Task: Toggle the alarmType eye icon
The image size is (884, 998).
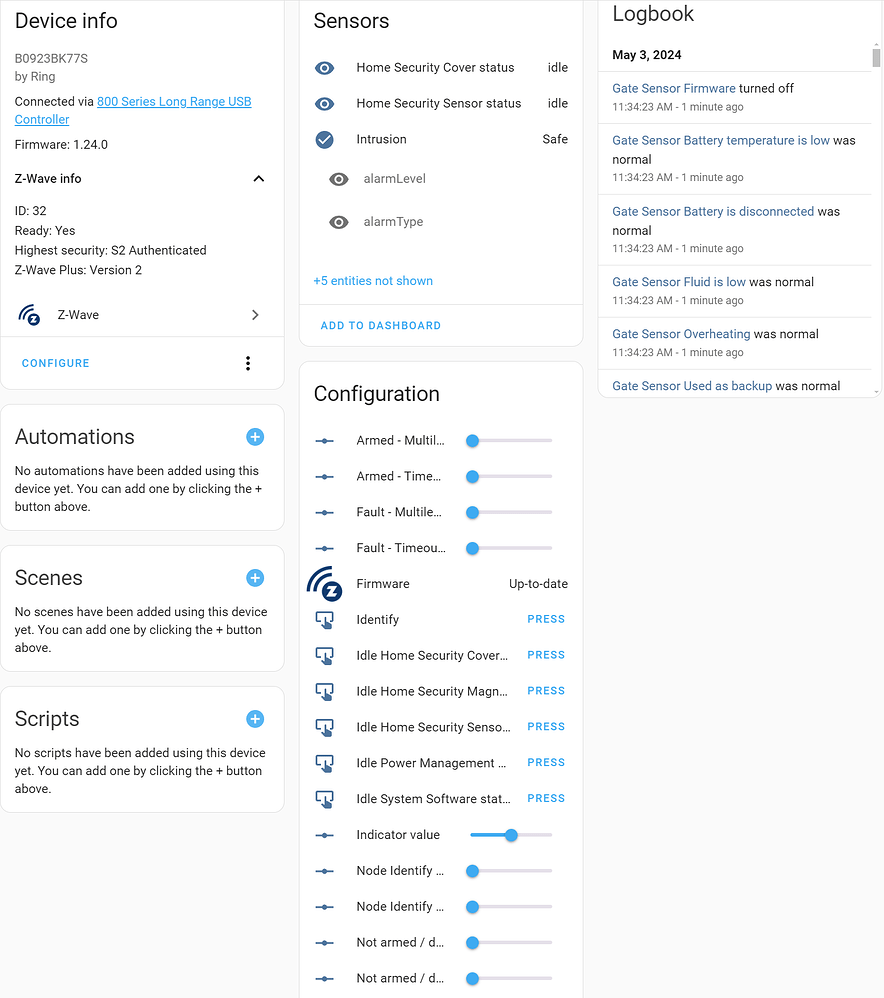Action: (338, 221)
